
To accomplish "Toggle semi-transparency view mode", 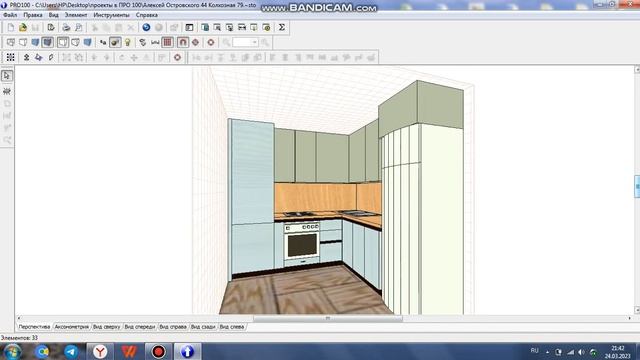I will pyautogui.click(x=75, y=42).
